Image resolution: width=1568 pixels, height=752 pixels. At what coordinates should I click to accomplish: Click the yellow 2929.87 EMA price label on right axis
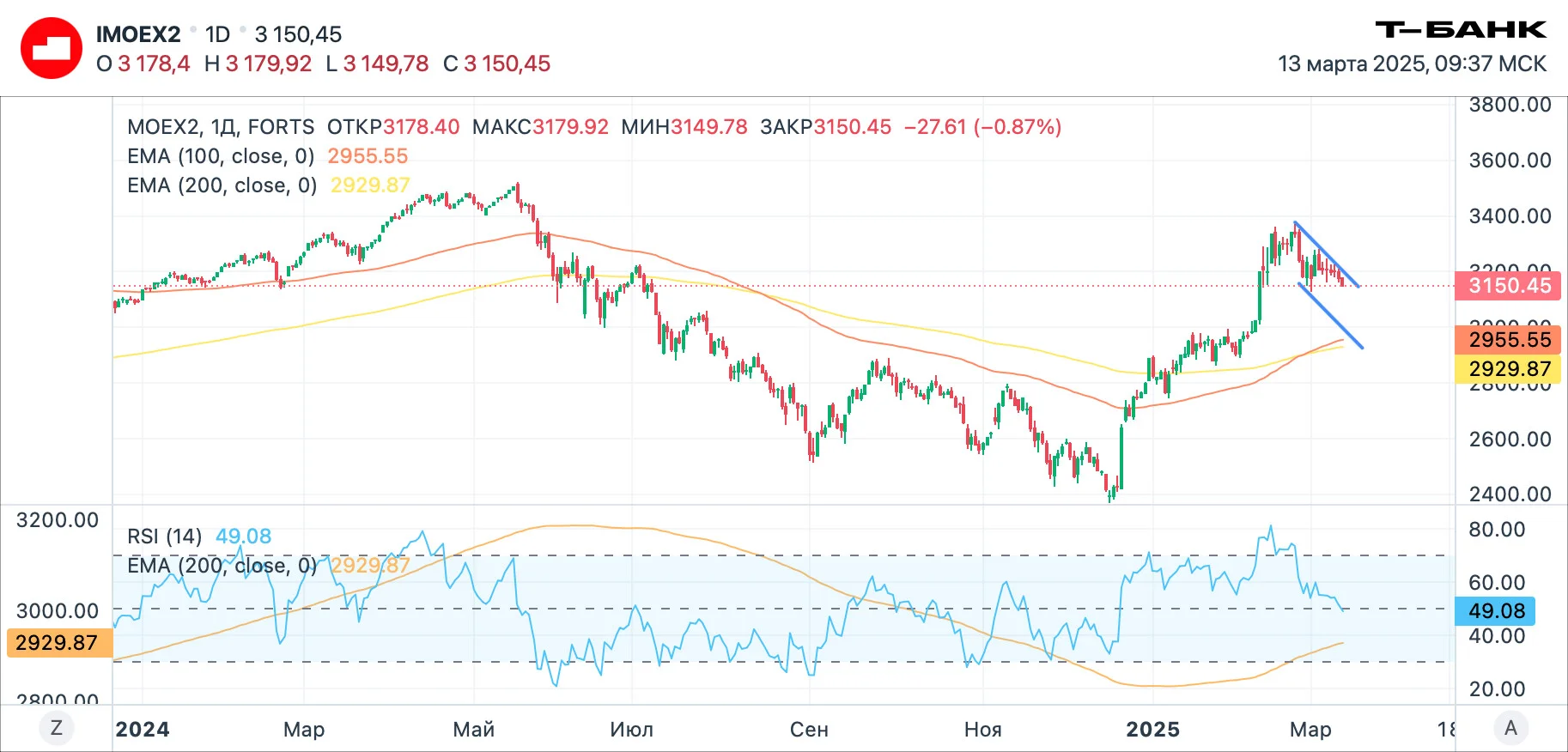pos(1509,369)
